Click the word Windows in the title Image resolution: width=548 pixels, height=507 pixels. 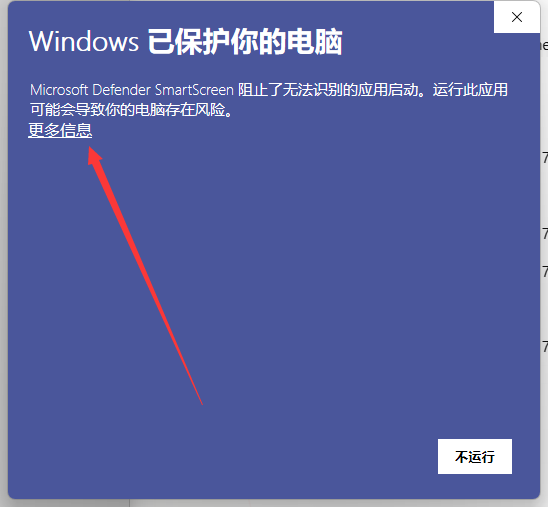click(x=84, y=42)
